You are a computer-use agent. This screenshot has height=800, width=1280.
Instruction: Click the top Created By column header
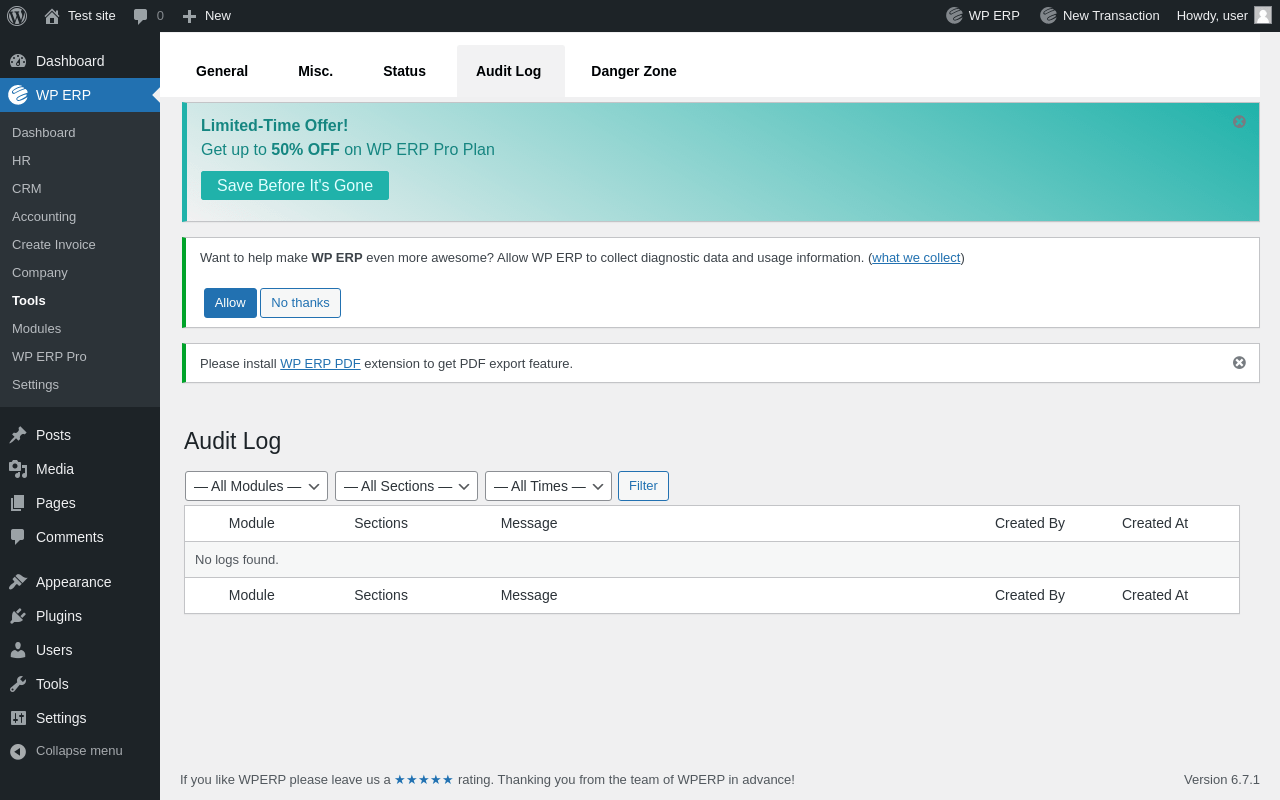[x=1030, y=523]
